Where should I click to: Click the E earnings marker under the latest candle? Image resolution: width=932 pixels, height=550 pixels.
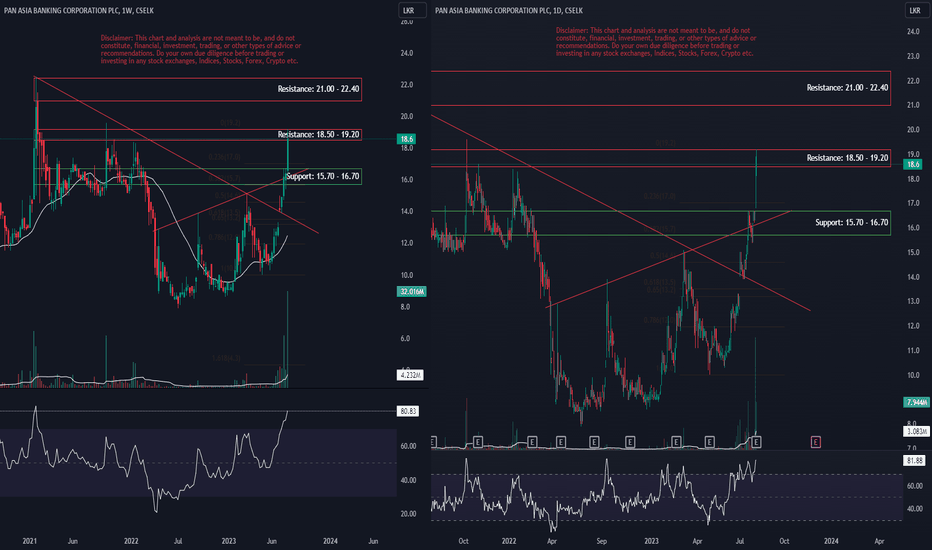pyautogui.click(x=756, y=442)
